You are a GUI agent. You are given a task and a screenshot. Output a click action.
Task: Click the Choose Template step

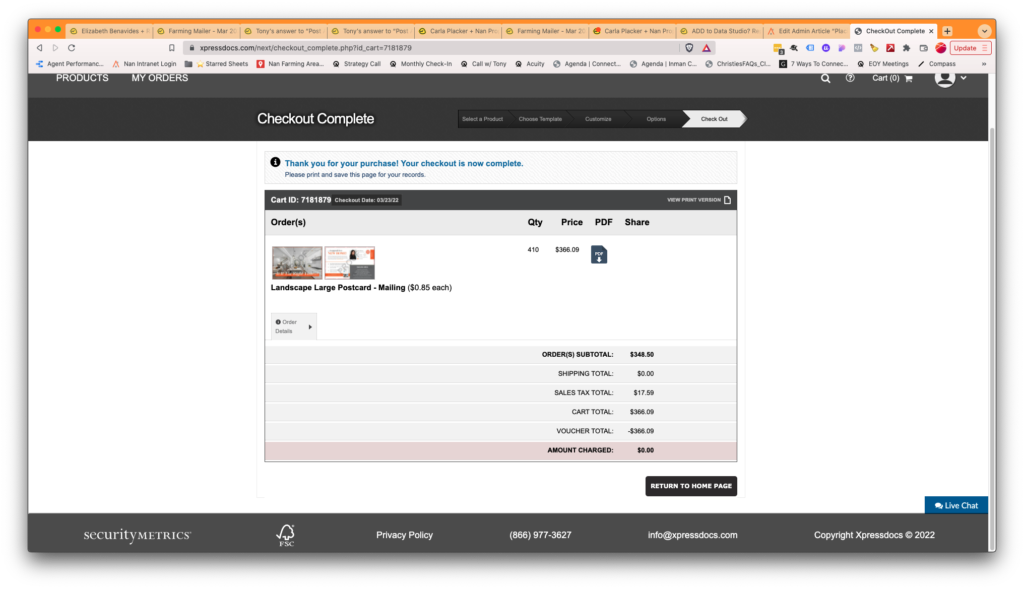[x=540, y=119]
